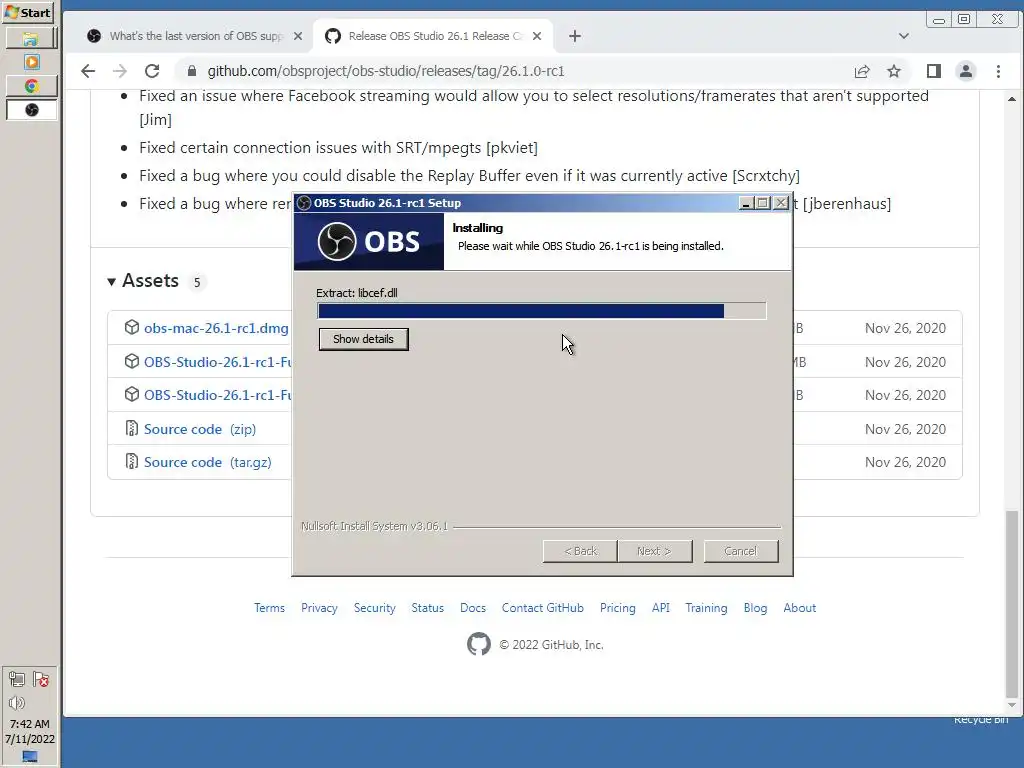The width and height of the screenshot is (1024, 768).
Task: Click the 7:42 AM system clock
Action: [x=30, y=724]
